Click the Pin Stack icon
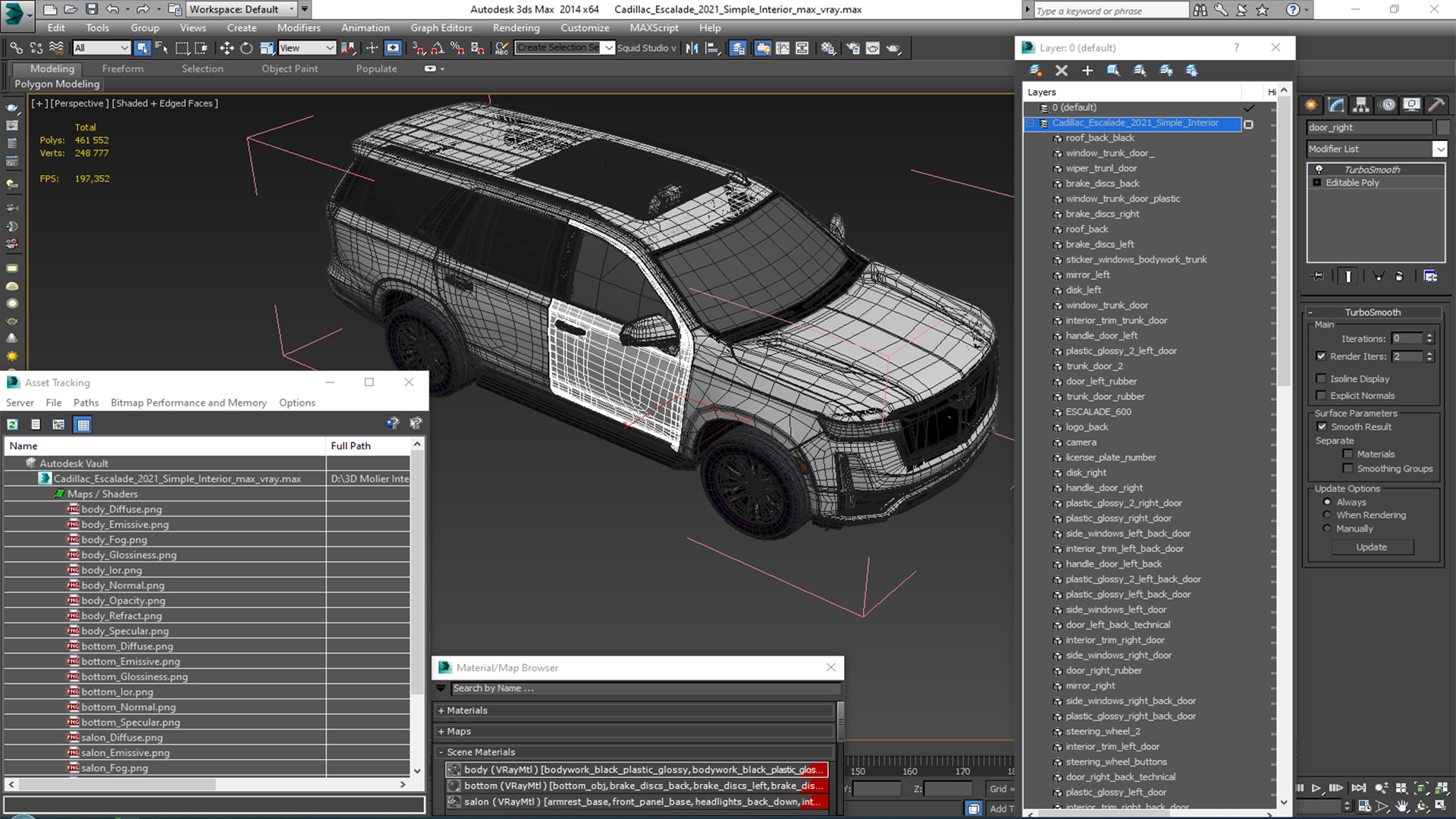The width and height of the screenshot is (1456, 819). pyautogui.click(x=1318, y=276)
